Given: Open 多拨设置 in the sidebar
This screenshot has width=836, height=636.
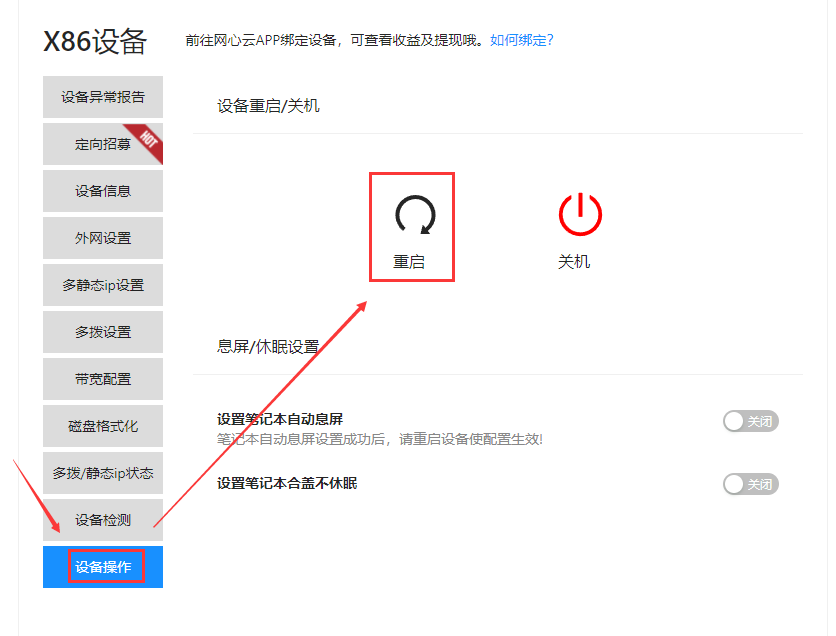Looking at the screenshot, I should [x=103, y=332].
